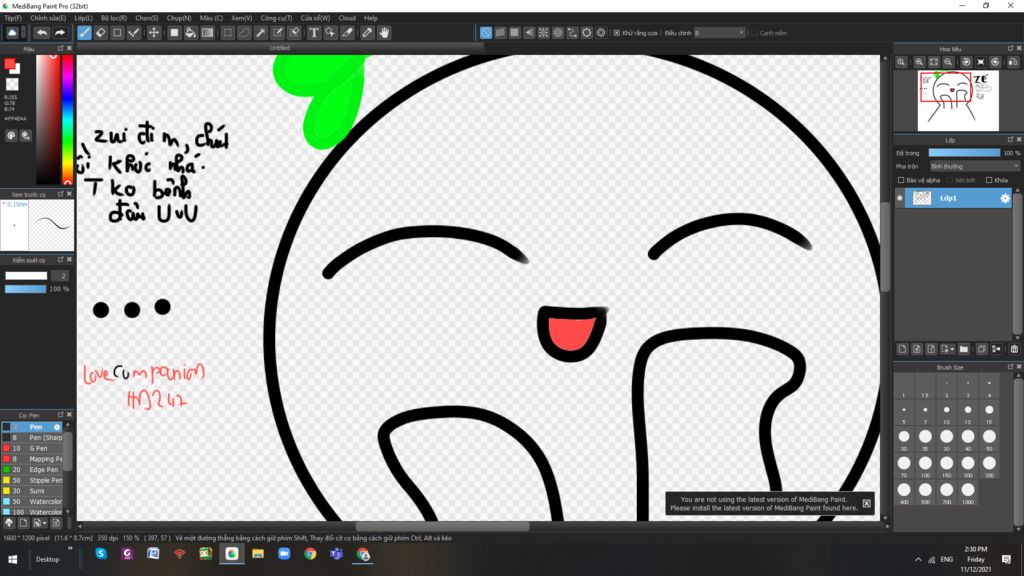Click the latest version install notice

[763, 504]
